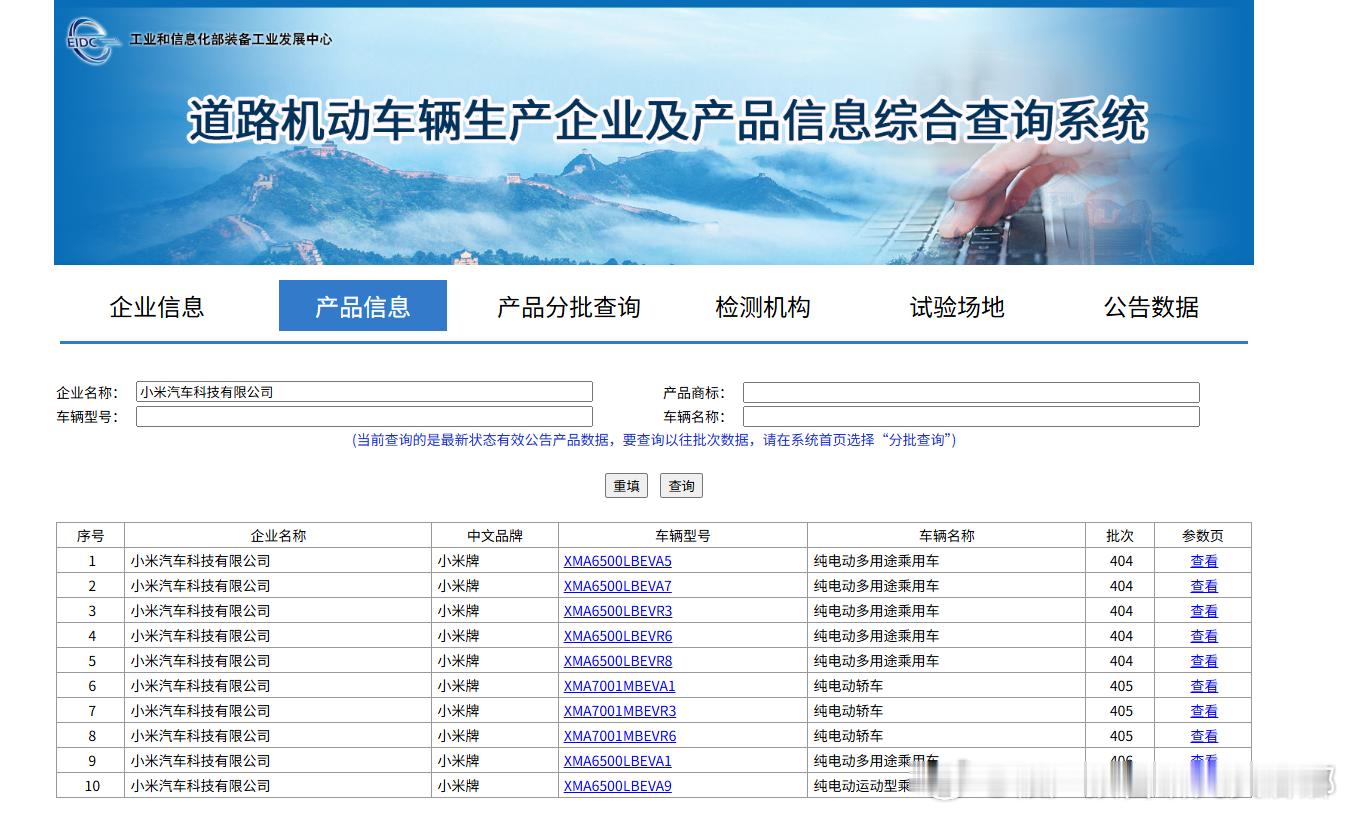Focus the 产品商标 input field
This screenshot has width=1347, height=814.
coord(971,392)
